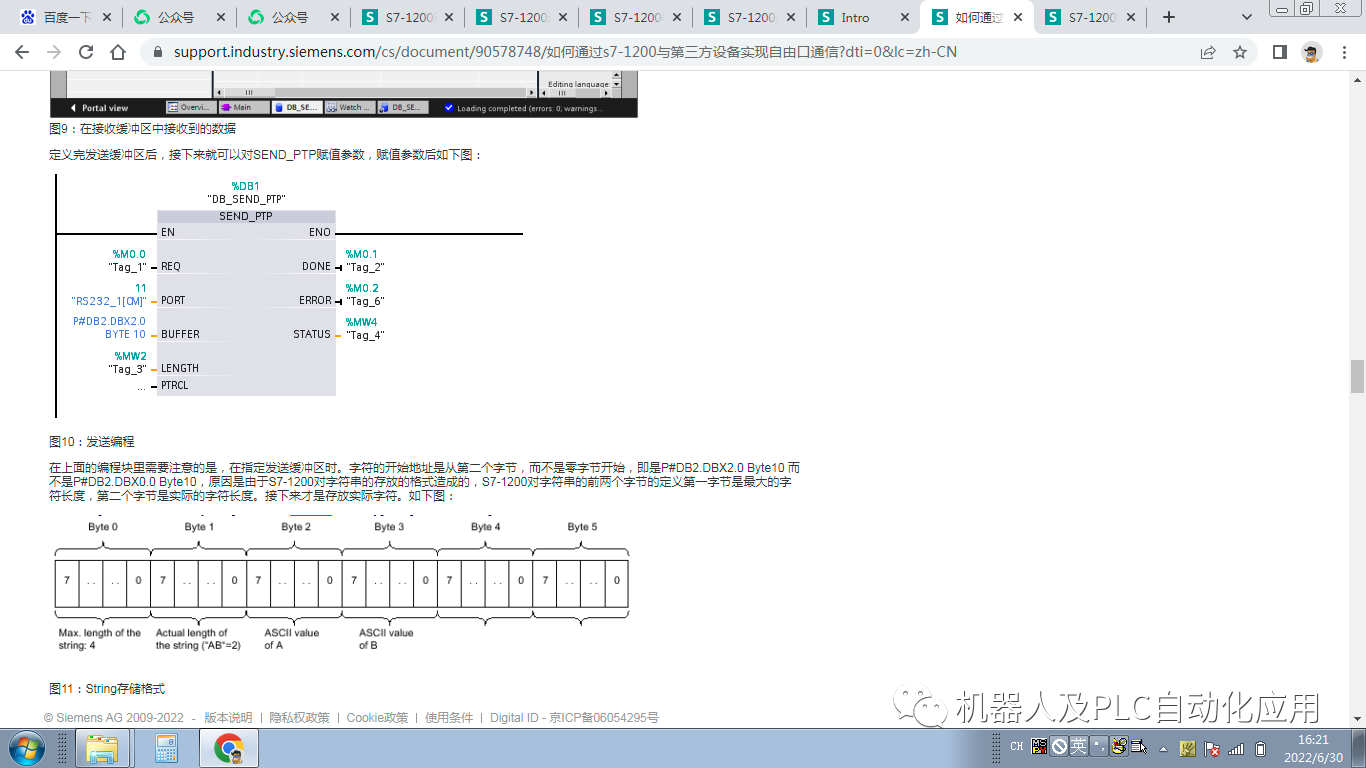Toggle the IME circle-slash status button
Viewport: 1366px width, 768px height.
(1059, 746)
